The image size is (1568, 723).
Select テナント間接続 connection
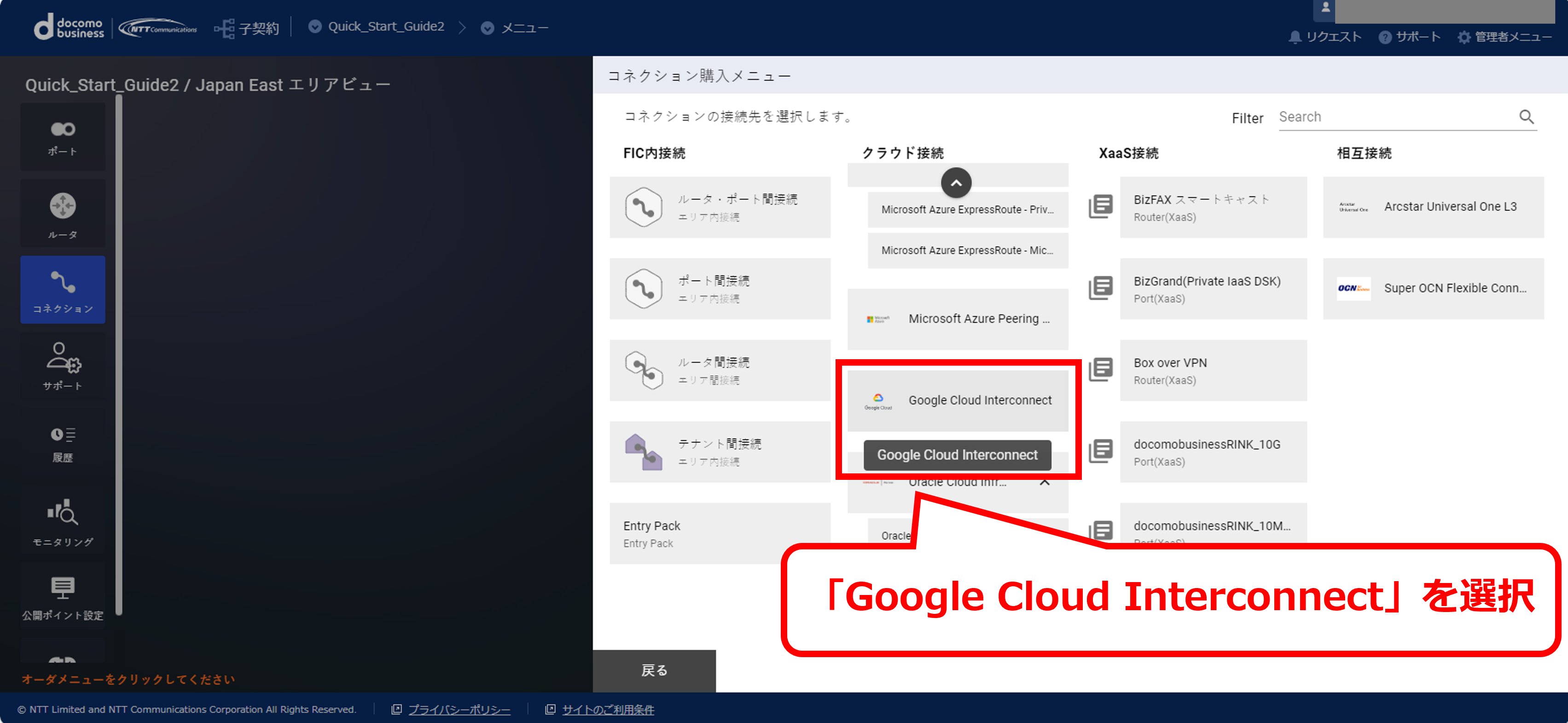[720, 453]
